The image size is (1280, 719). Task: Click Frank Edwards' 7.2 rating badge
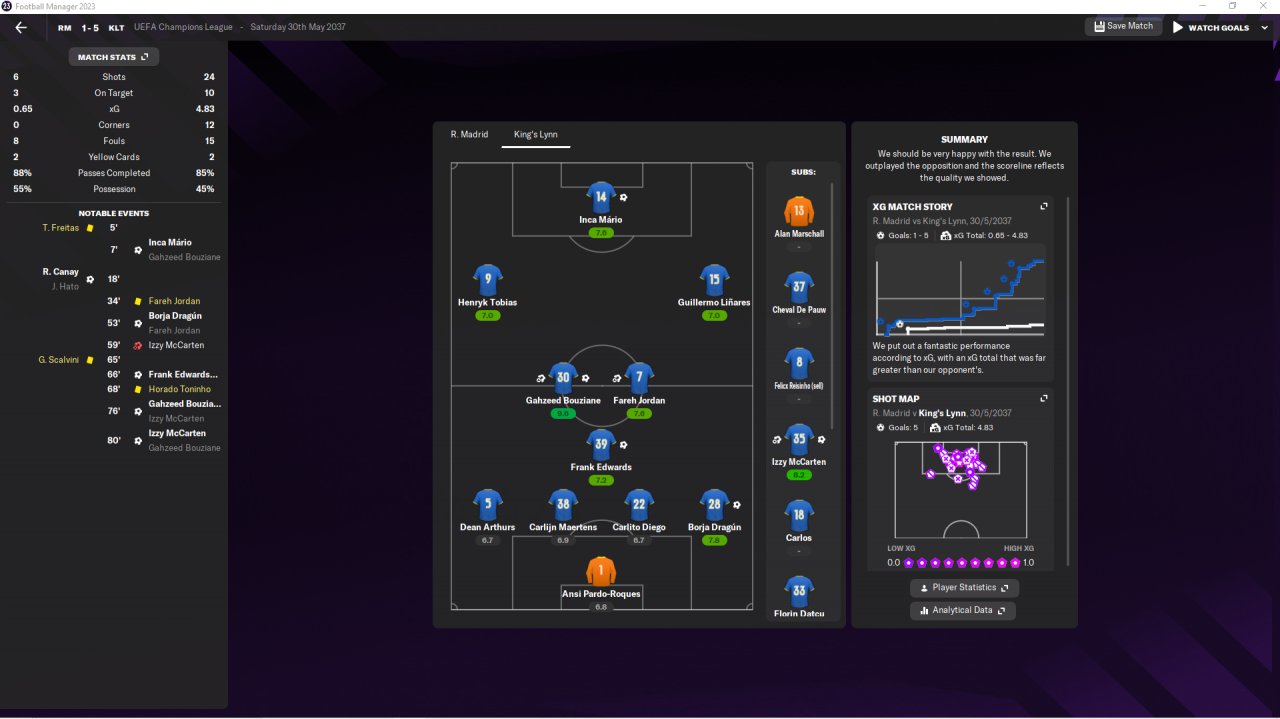click(600, 480)
